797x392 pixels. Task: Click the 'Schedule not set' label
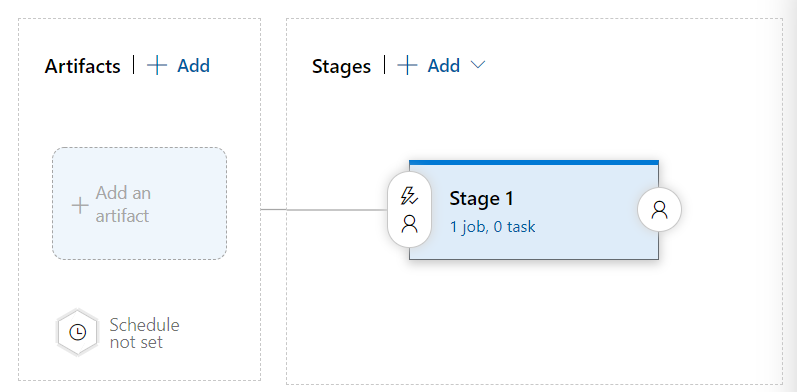144,334
